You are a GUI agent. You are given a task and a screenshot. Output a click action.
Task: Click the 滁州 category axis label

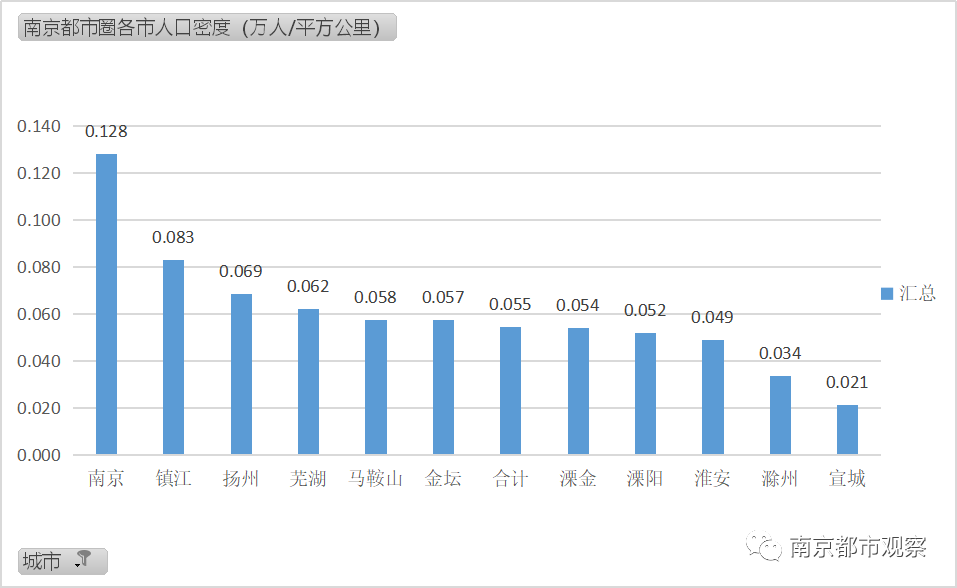coord(780,478)
